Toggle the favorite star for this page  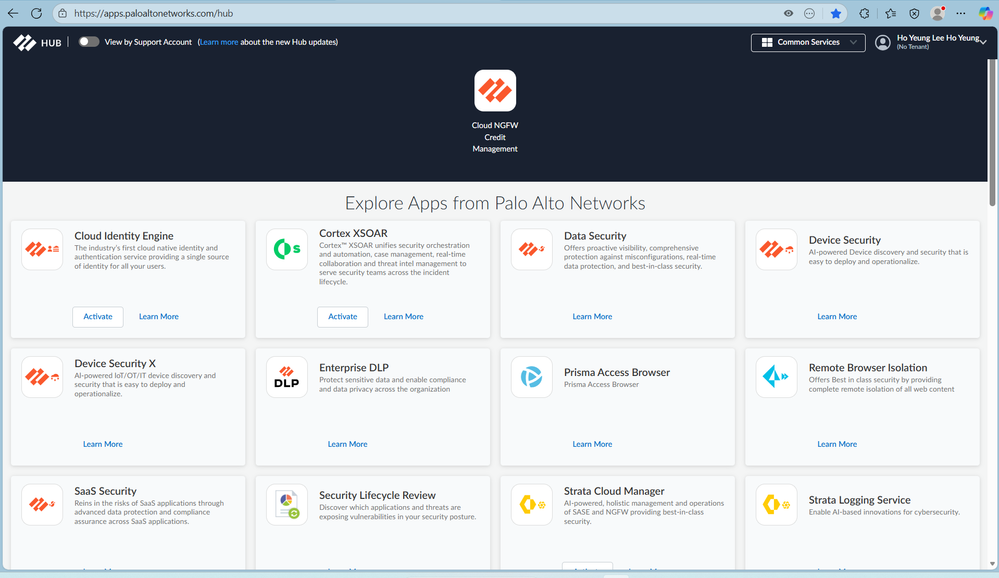(x=836, y=14)
